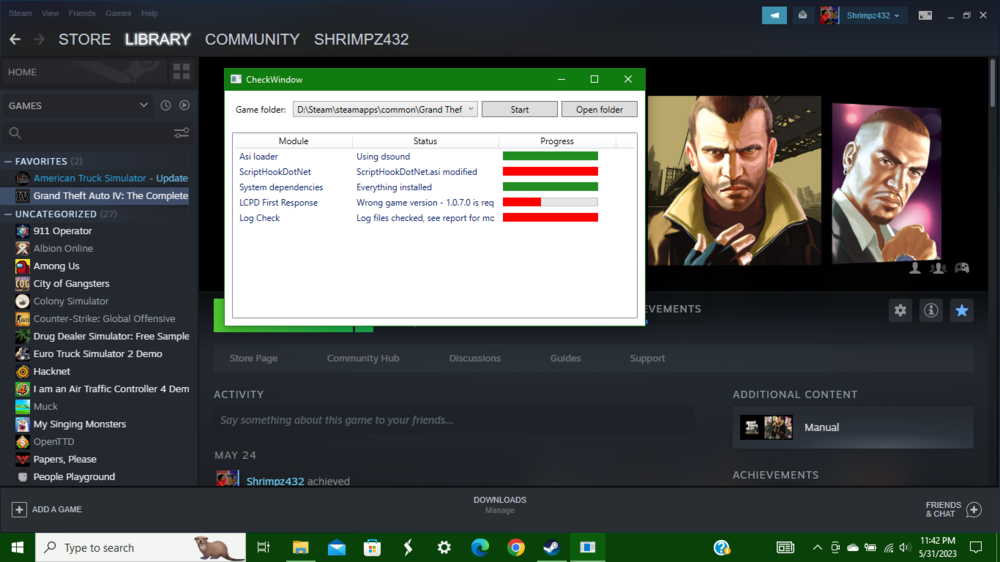Expand the Game folder path dropdown
Image resolution: width=1000 pixels, height=562 pixels.
pyautogui.click(x=471, y=109)
